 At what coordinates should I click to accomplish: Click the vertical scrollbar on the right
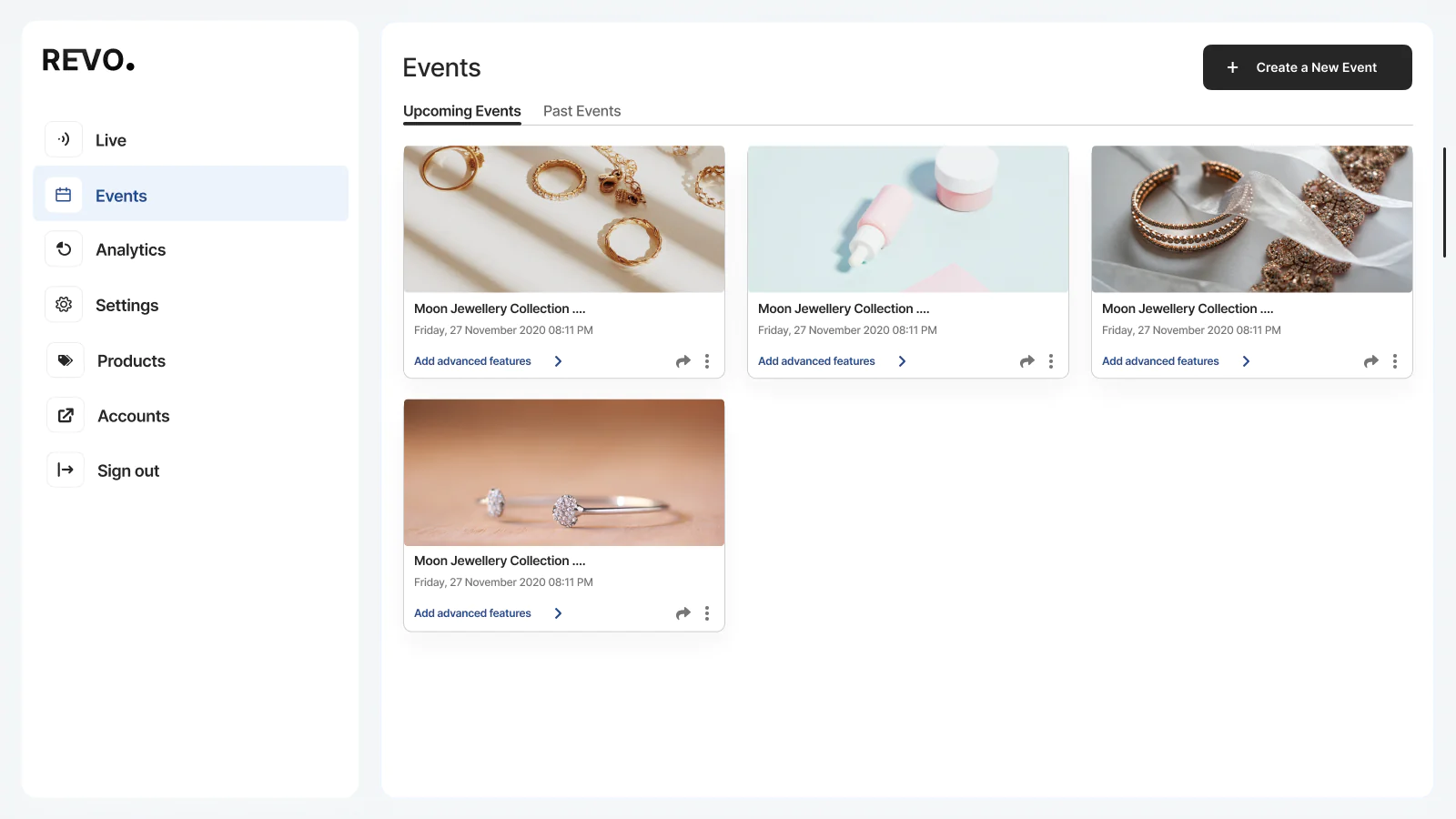click(x=1444, y=202)
